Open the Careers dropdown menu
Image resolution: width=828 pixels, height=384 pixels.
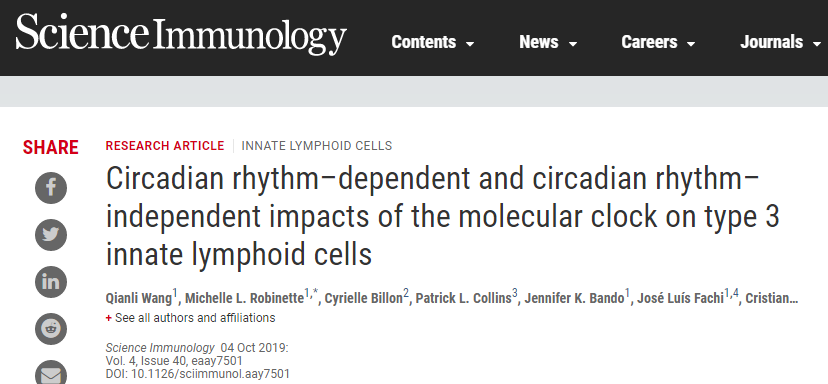(x=658, y=42)
